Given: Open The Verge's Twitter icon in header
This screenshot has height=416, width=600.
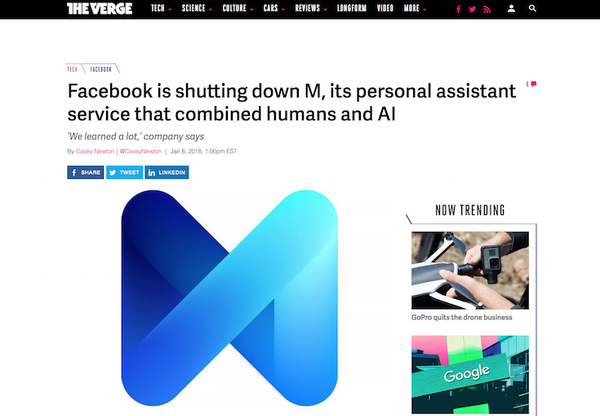Looking at the screenshot, I should (472, 9).
